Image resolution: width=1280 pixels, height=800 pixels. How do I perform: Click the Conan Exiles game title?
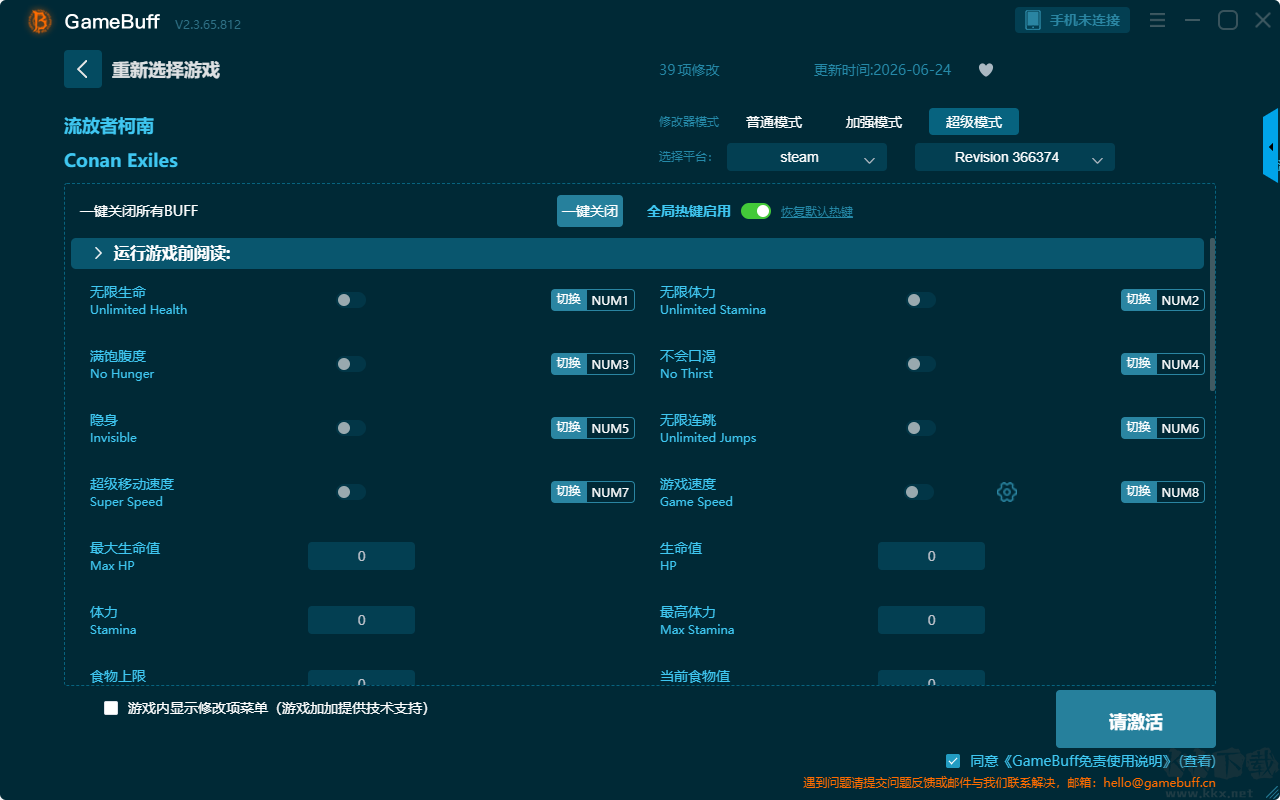(x=121, y=160)
